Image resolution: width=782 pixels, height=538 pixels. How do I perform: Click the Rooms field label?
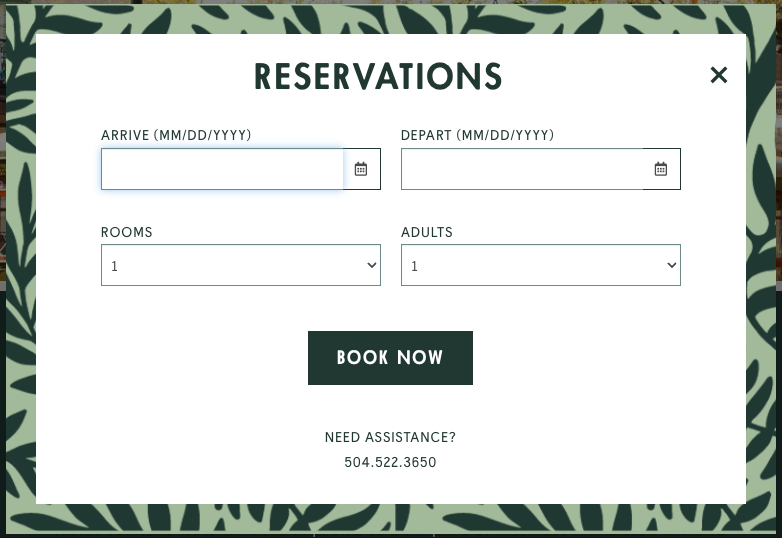[127, 232]
